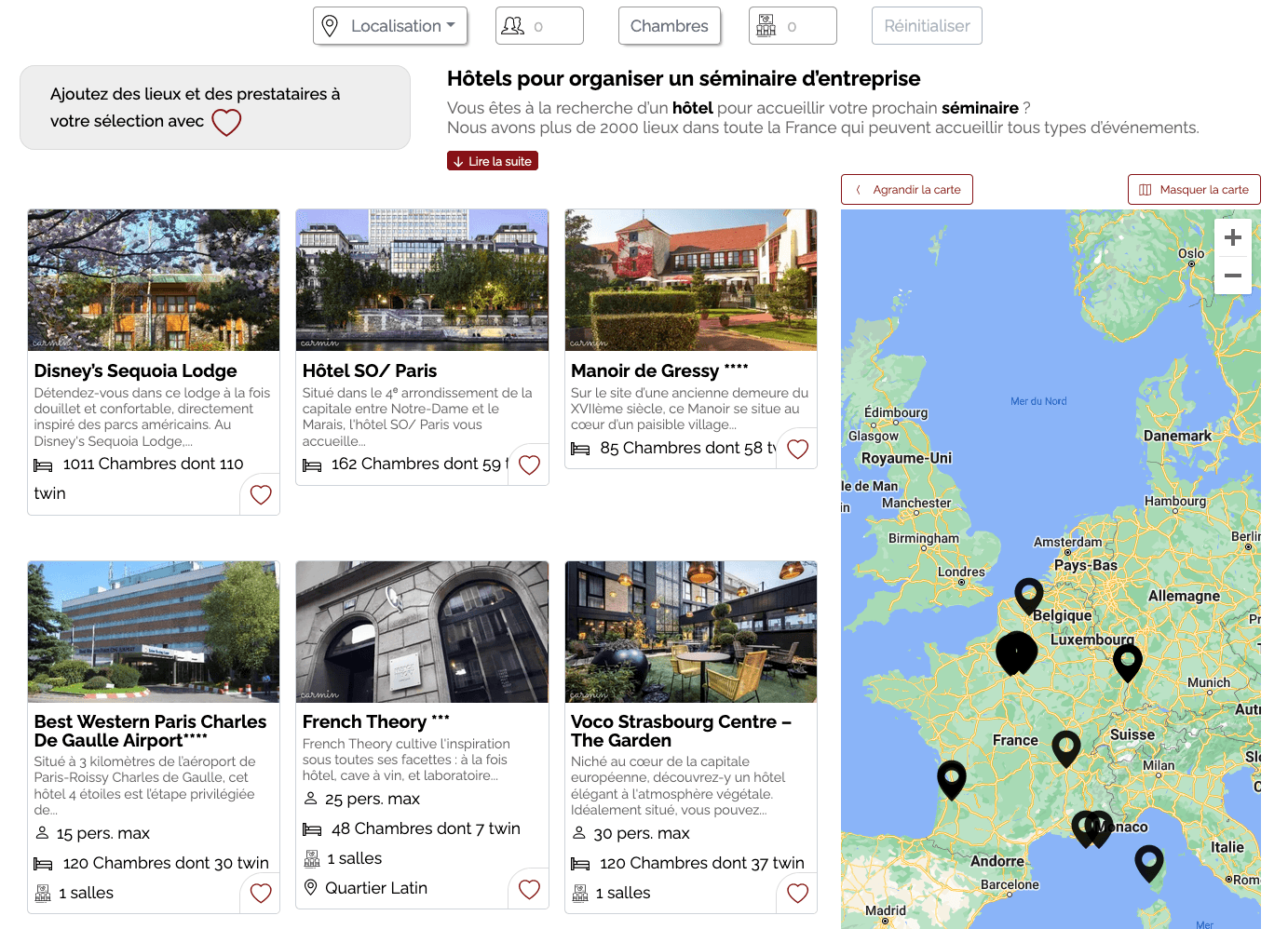This screenshot has height=929, width=1288.
Task: Click the meeting room icon in filter
Action: (x=766, y=26)
